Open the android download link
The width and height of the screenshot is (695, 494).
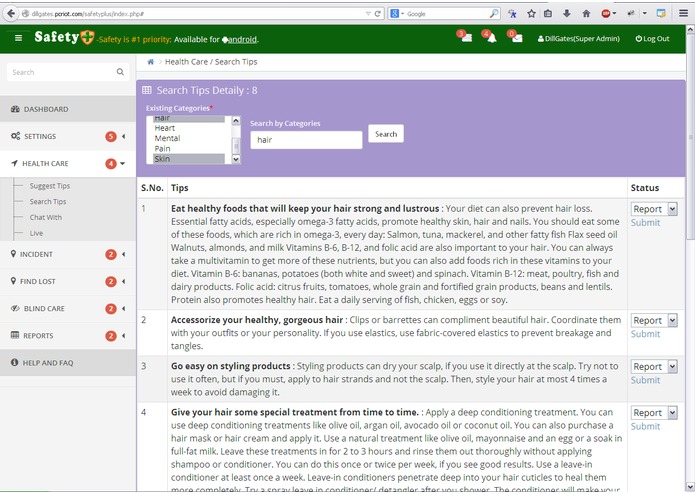pos(242,39)
